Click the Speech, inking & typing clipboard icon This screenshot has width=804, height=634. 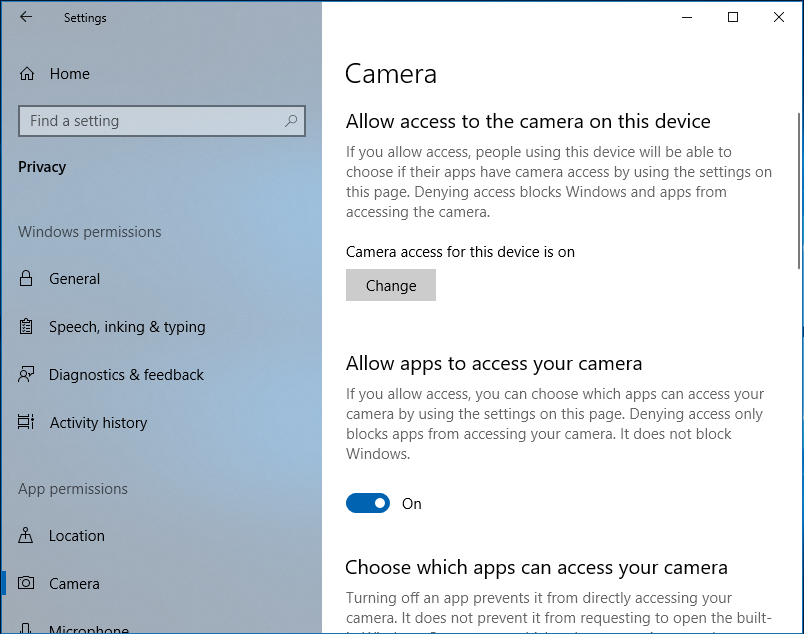(26, 327)
